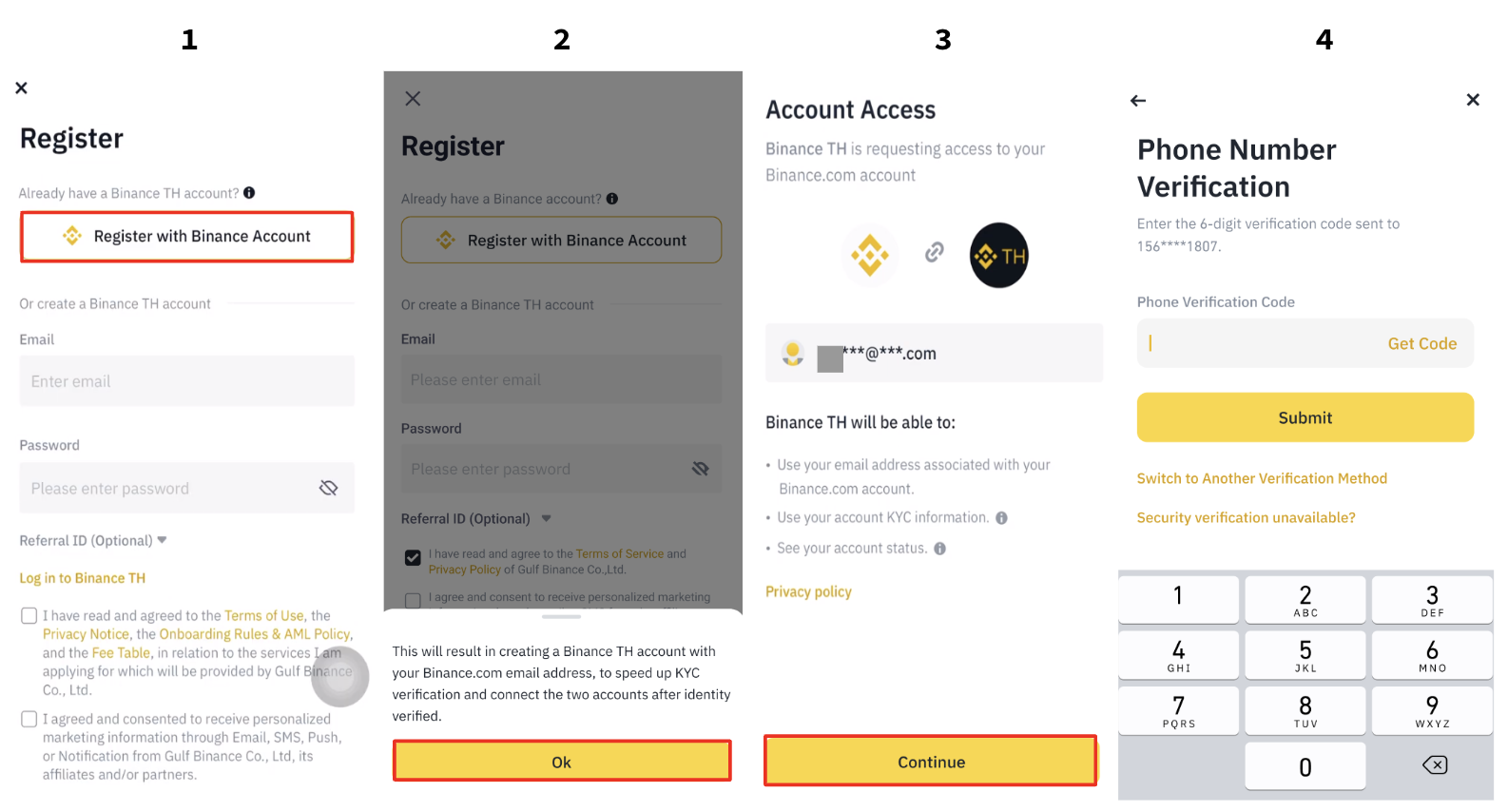Click the back arrow on Phone Number Verification
Viewport: 1508px width, 812px height.
click(1138, 101)
